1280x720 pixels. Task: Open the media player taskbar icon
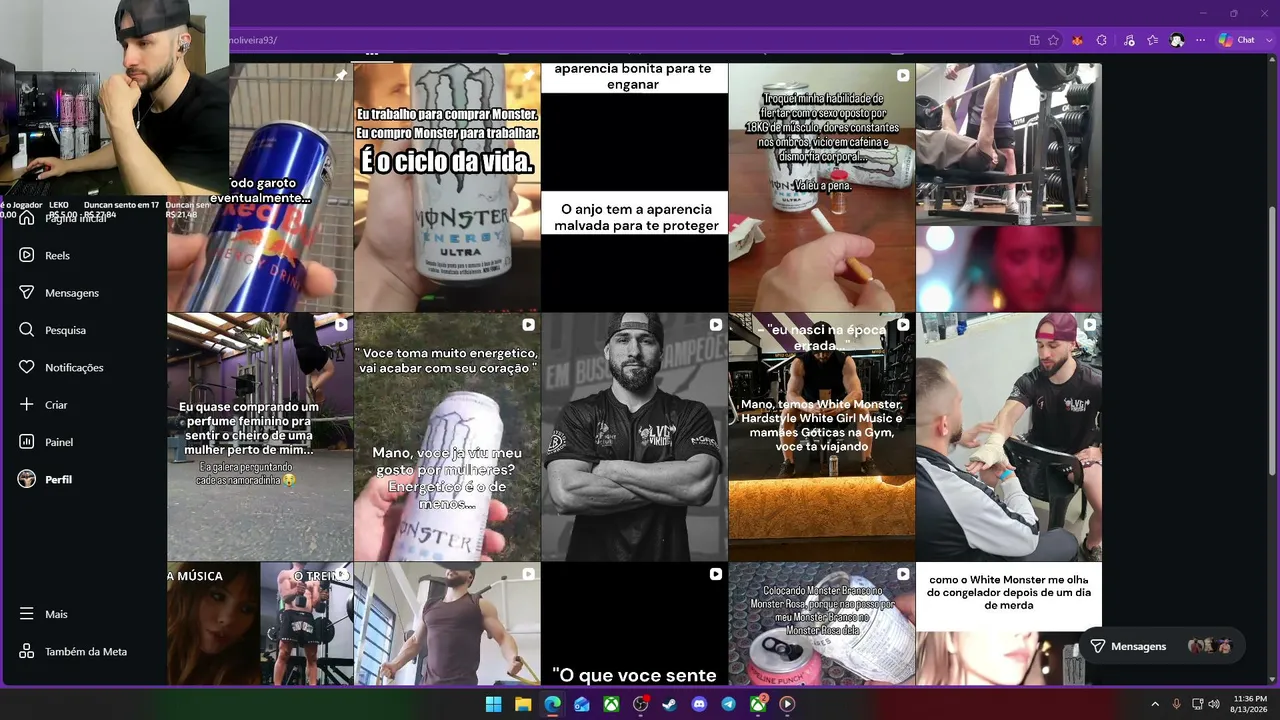[x=787, y=704]
